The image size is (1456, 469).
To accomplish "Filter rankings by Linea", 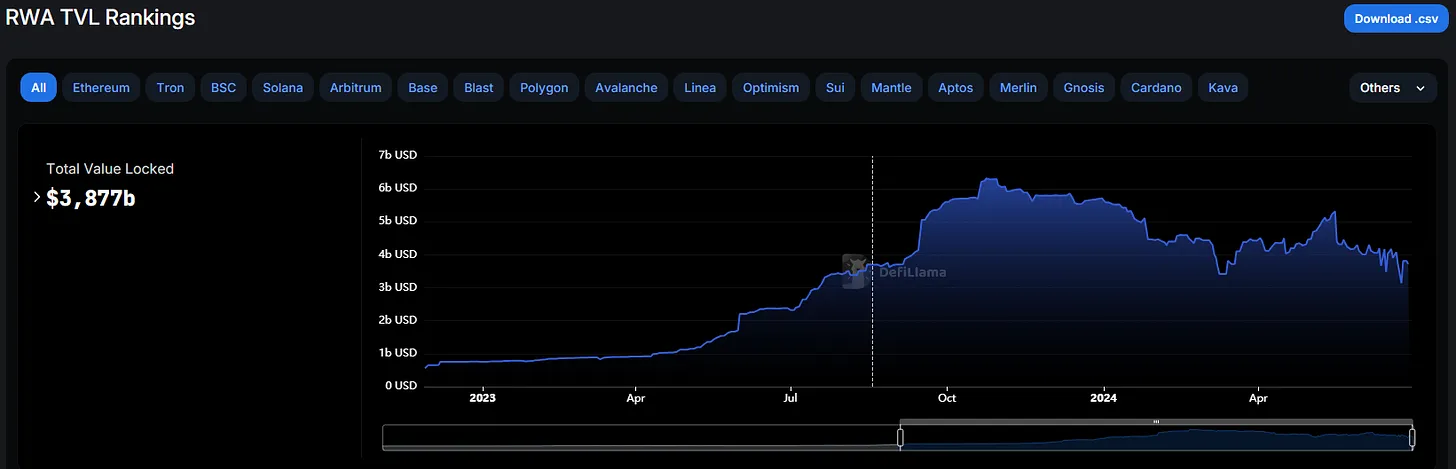I will [700, 88].
